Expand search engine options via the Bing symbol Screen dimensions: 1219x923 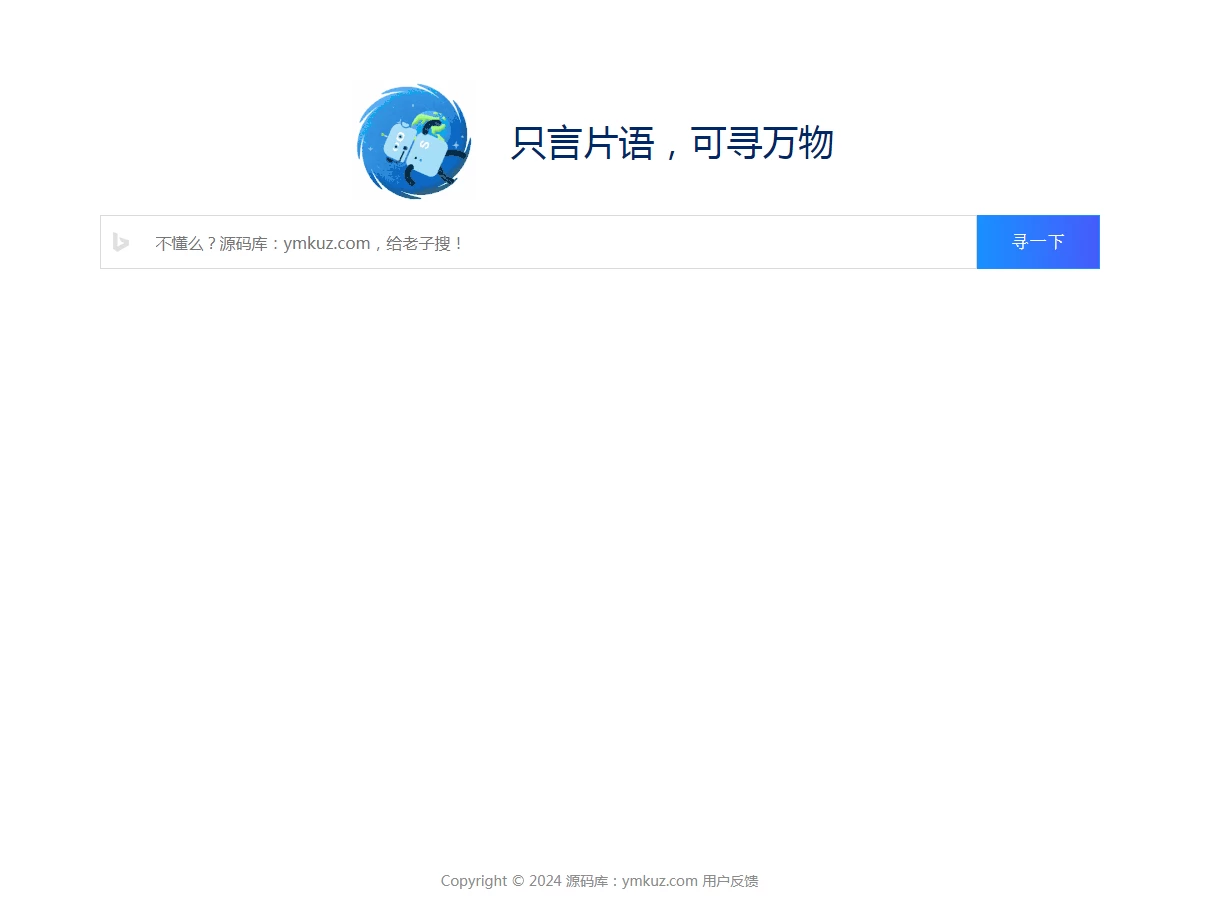point(121,242)
